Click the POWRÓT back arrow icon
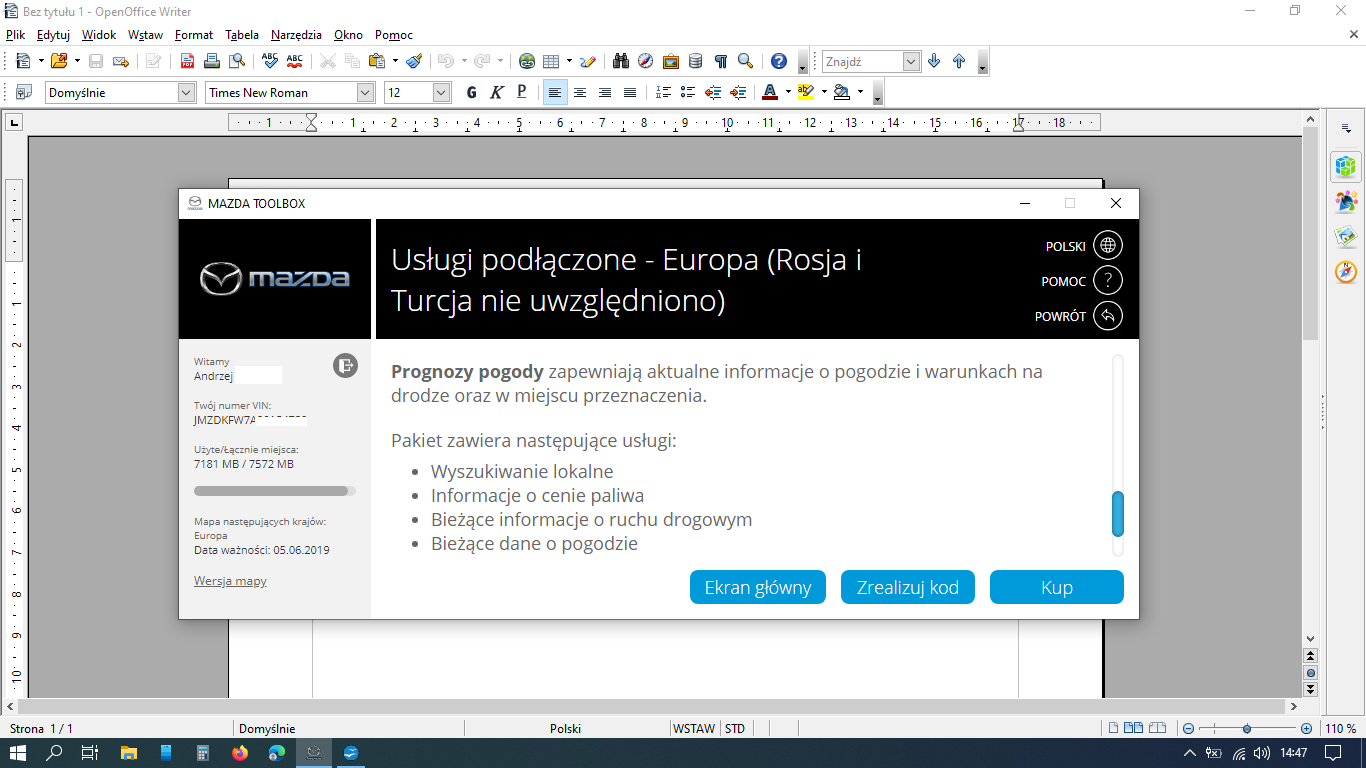Screen dimensions: 1366x768 (x=1108, y=316)
